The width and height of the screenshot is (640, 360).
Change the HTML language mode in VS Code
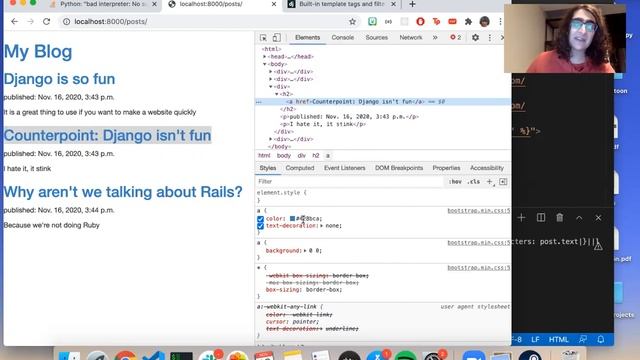coord(558,340)
